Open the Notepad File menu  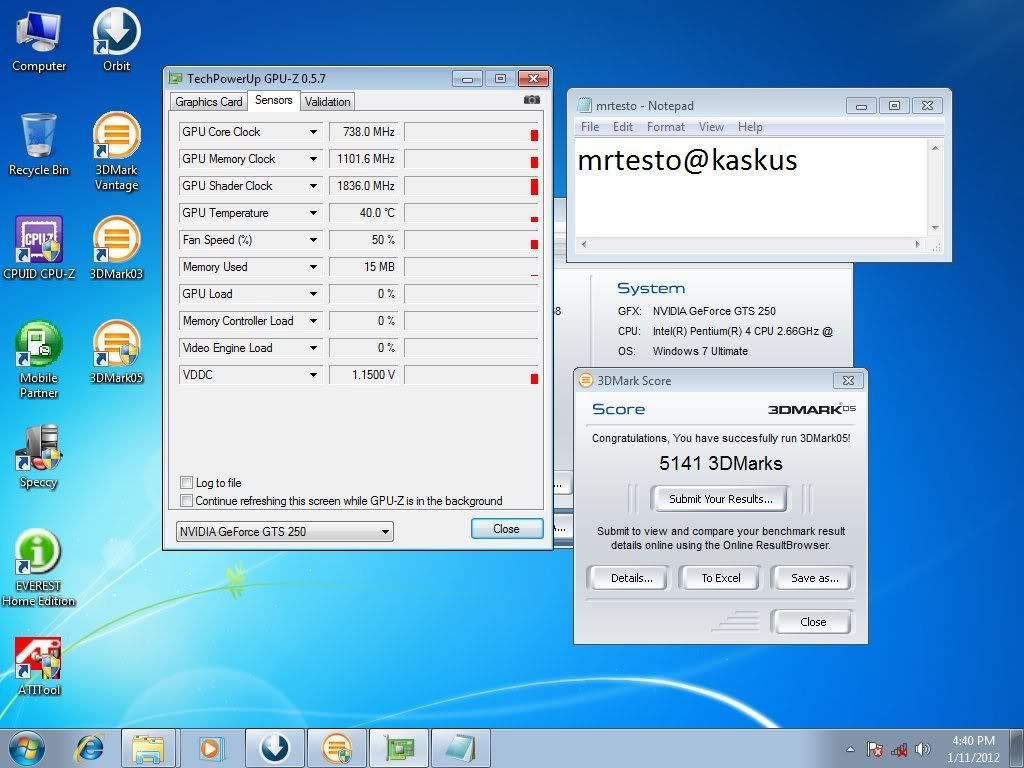tap(590, 127)
